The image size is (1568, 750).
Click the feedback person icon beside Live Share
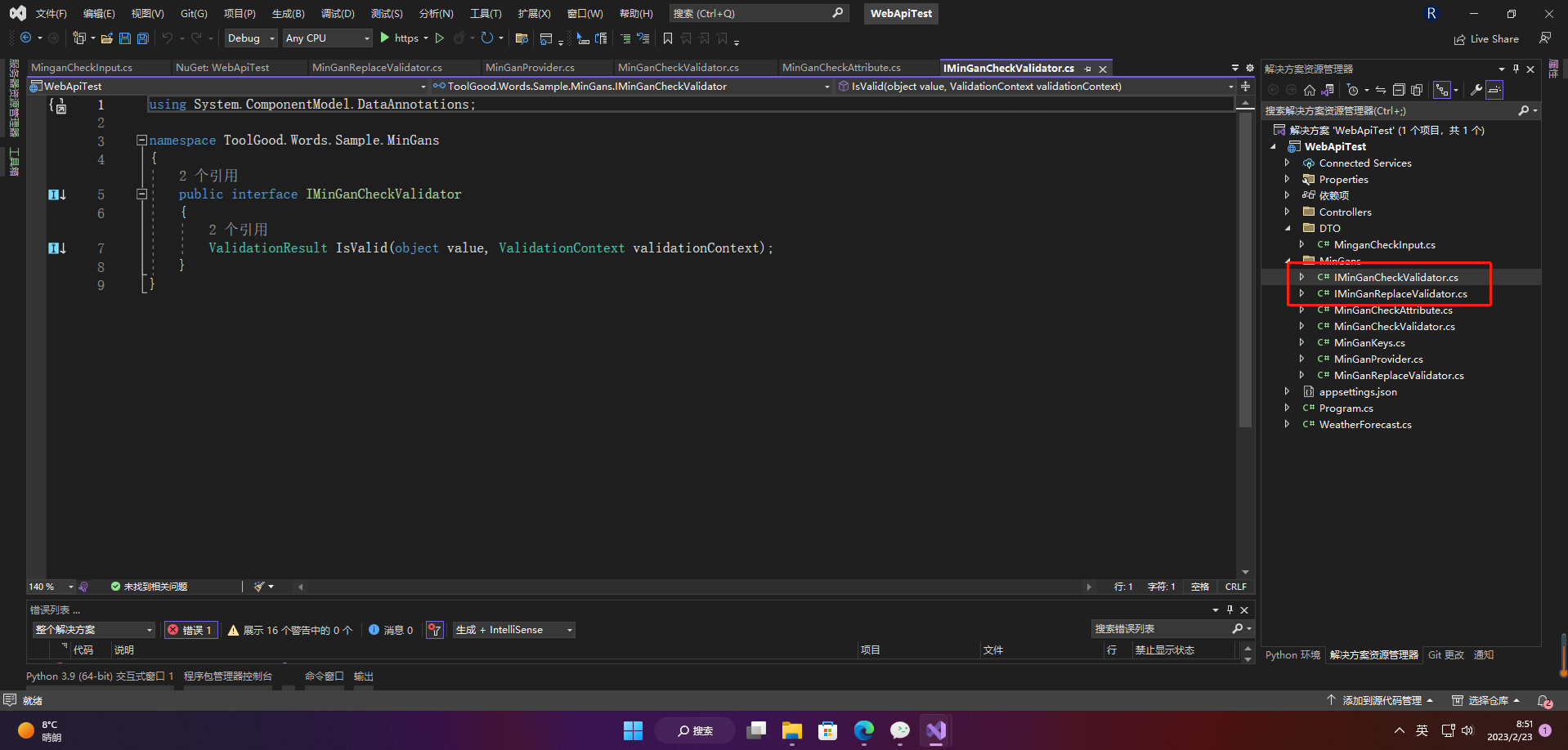click(1545, 38)
